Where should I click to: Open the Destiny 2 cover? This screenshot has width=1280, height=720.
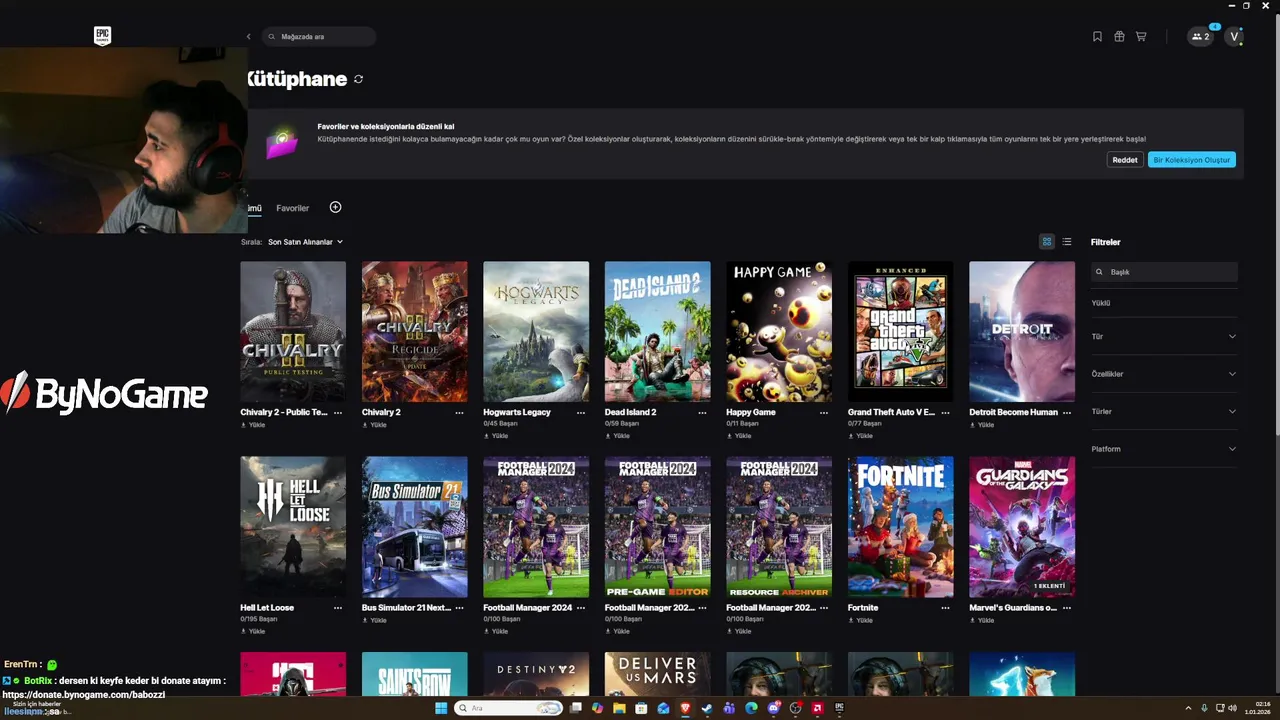(536, 674)
